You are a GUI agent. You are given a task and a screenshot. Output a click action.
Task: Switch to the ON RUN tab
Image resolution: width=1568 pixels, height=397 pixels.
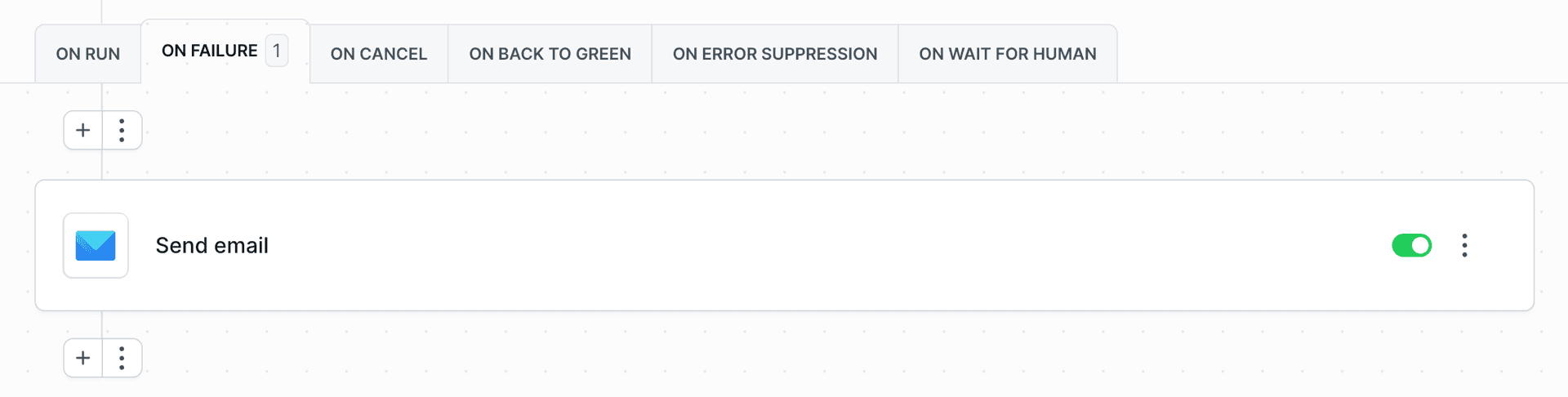coord(88,54)
